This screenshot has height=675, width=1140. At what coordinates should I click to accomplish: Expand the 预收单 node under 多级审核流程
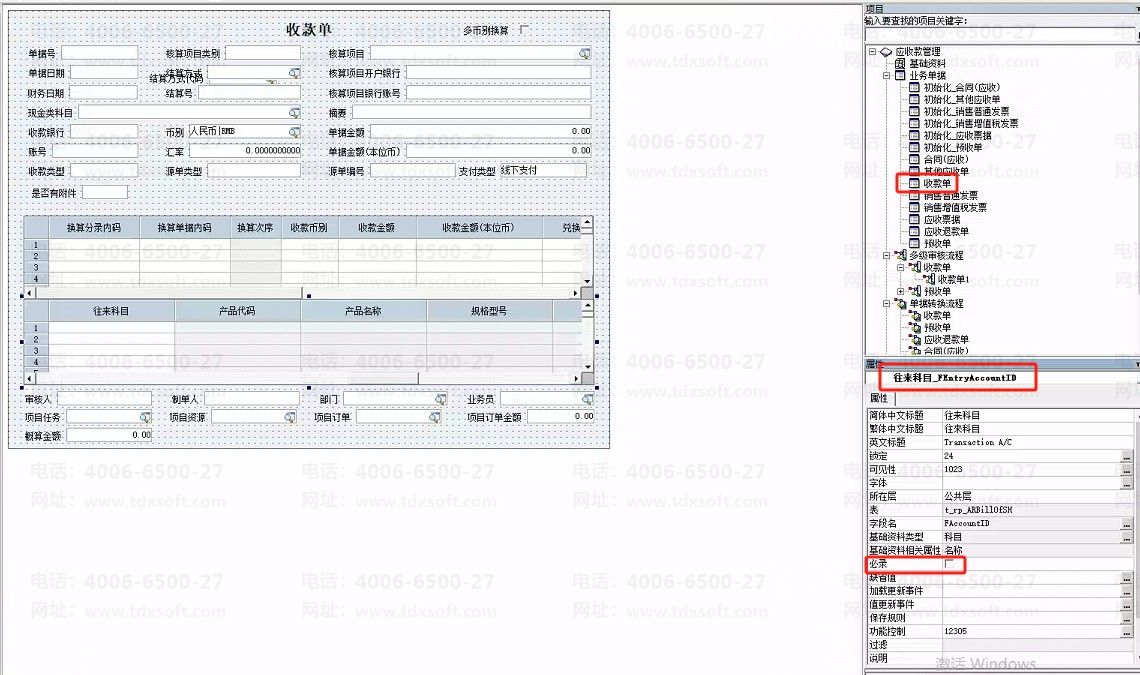coord(900,291)
